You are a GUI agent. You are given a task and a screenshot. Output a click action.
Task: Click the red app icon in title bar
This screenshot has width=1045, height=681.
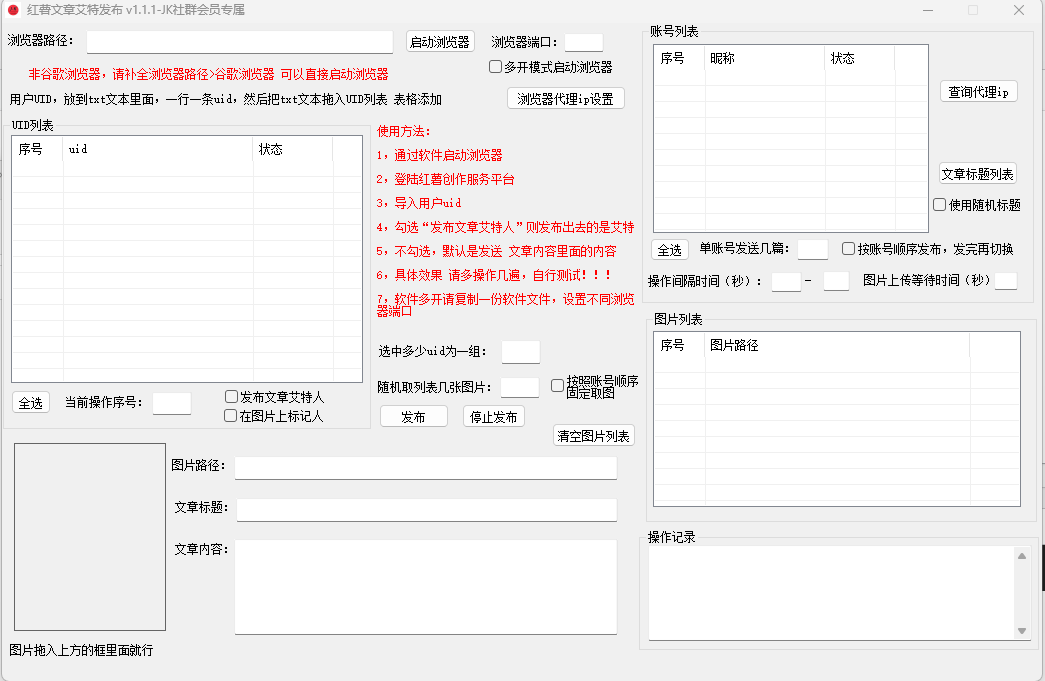(x=13, y=10)
